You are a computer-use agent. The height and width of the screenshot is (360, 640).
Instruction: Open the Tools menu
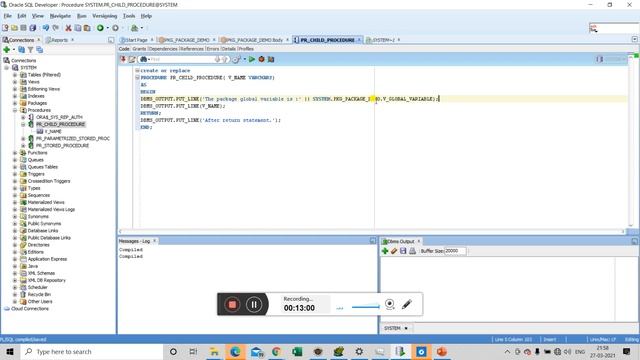[129, 16]
